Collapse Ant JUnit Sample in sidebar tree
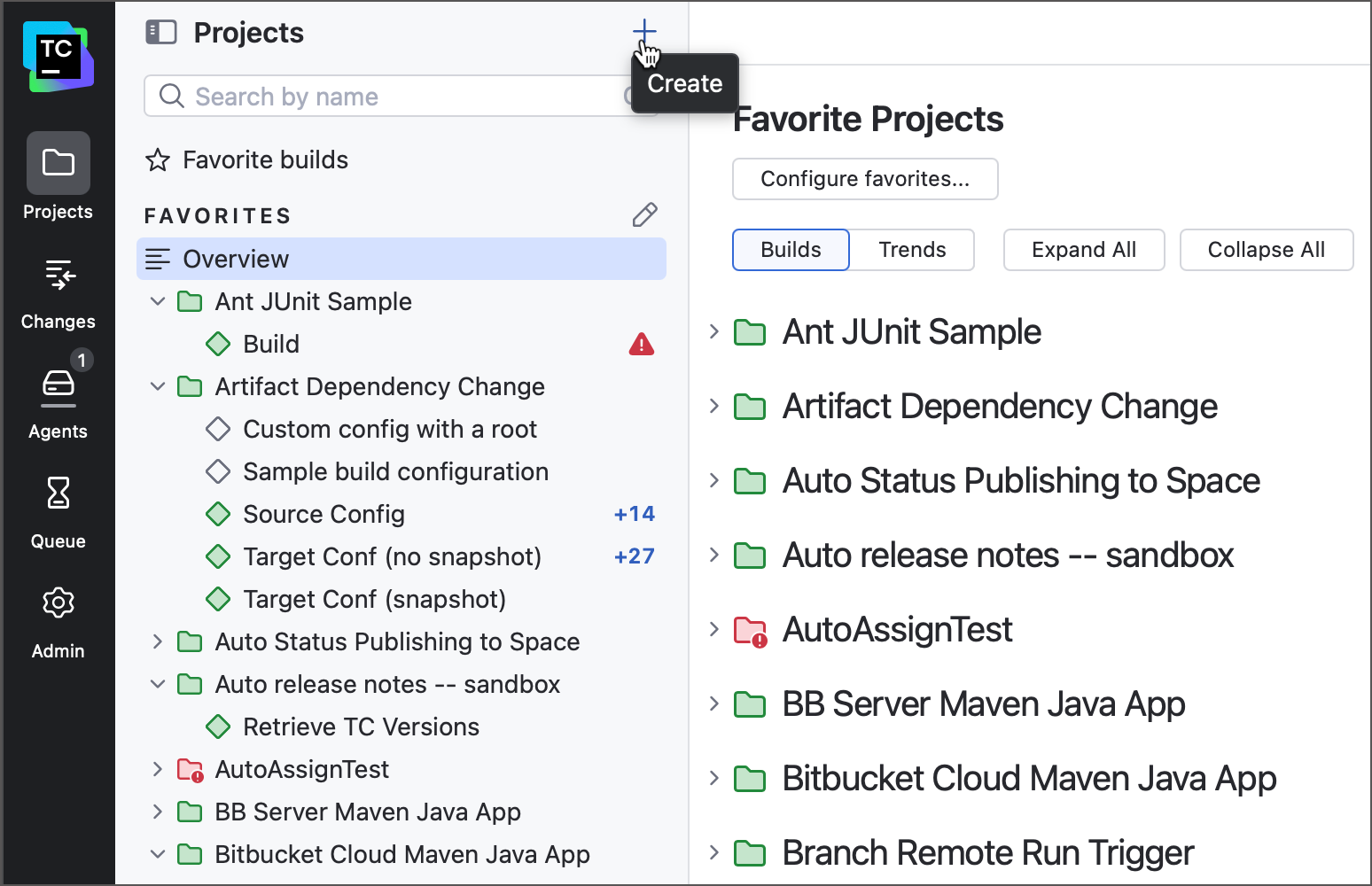 click(158, 302)
